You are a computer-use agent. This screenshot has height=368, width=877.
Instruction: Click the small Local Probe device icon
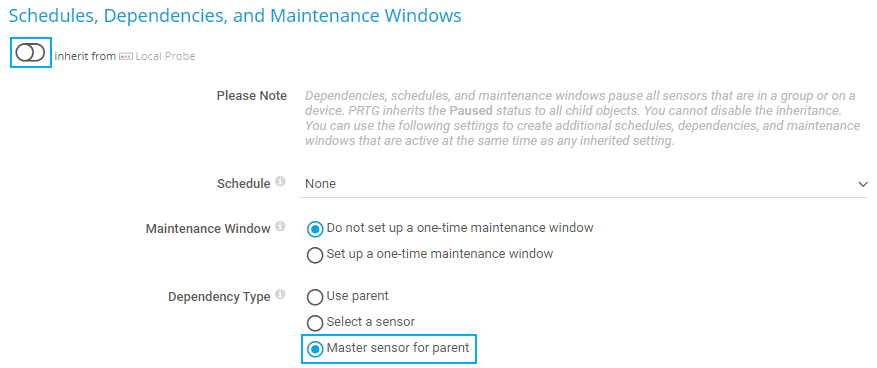126,56
